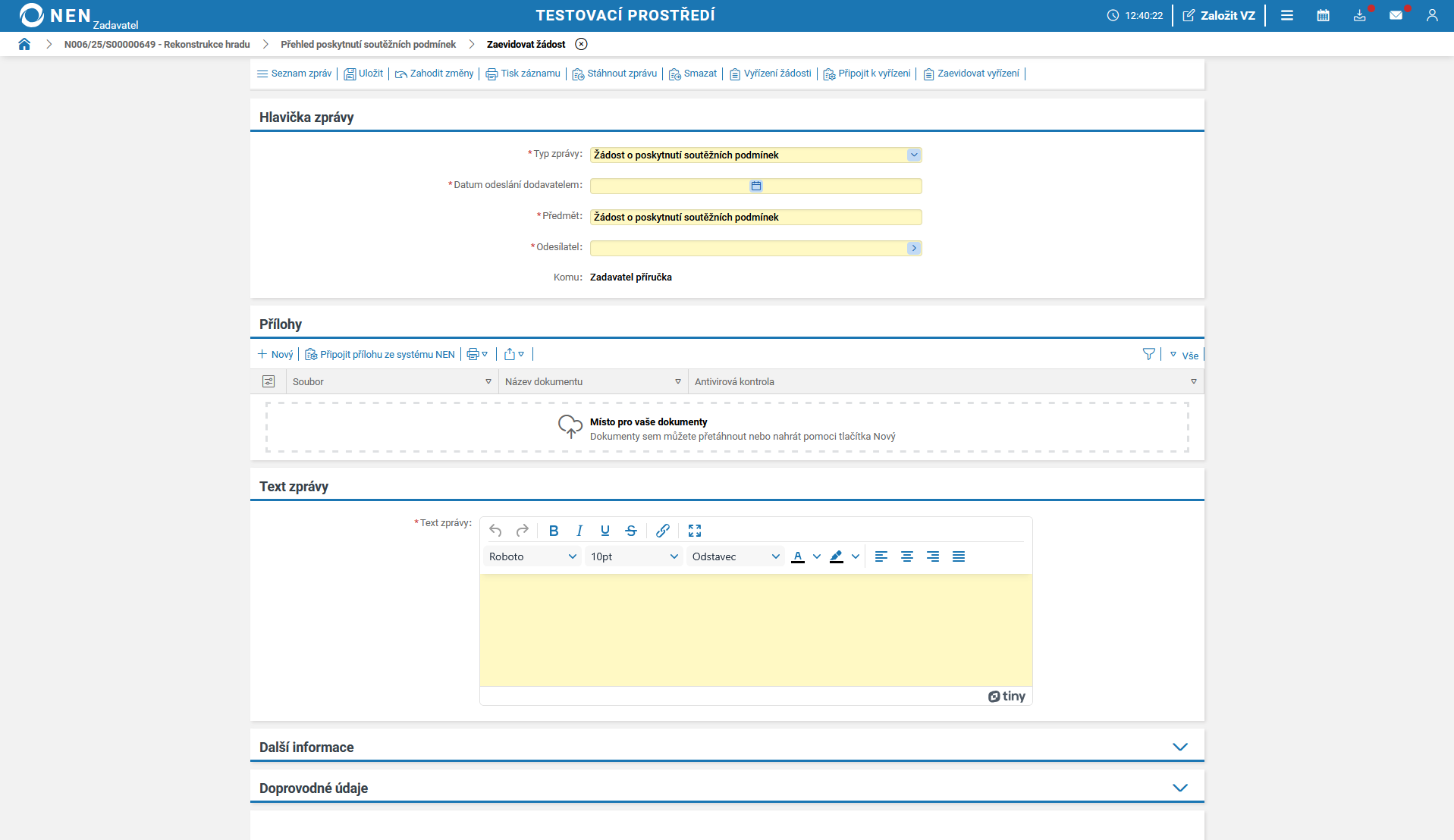Click the download tray icon
Image resolution: width=1454 pixels, height=840 pixels.
click(1359, 15)
